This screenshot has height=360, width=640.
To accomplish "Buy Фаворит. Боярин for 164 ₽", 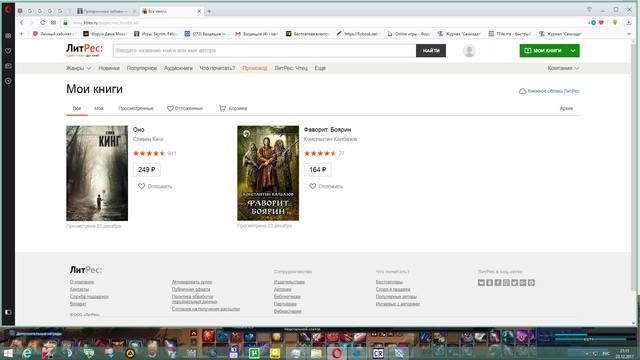I will tap(318, 170).
